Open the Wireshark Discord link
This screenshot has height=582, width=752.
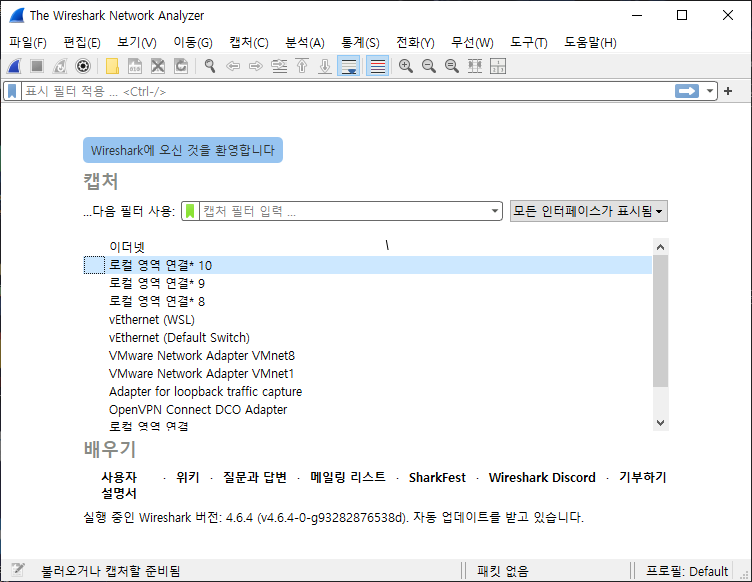(x=541, y=477)
